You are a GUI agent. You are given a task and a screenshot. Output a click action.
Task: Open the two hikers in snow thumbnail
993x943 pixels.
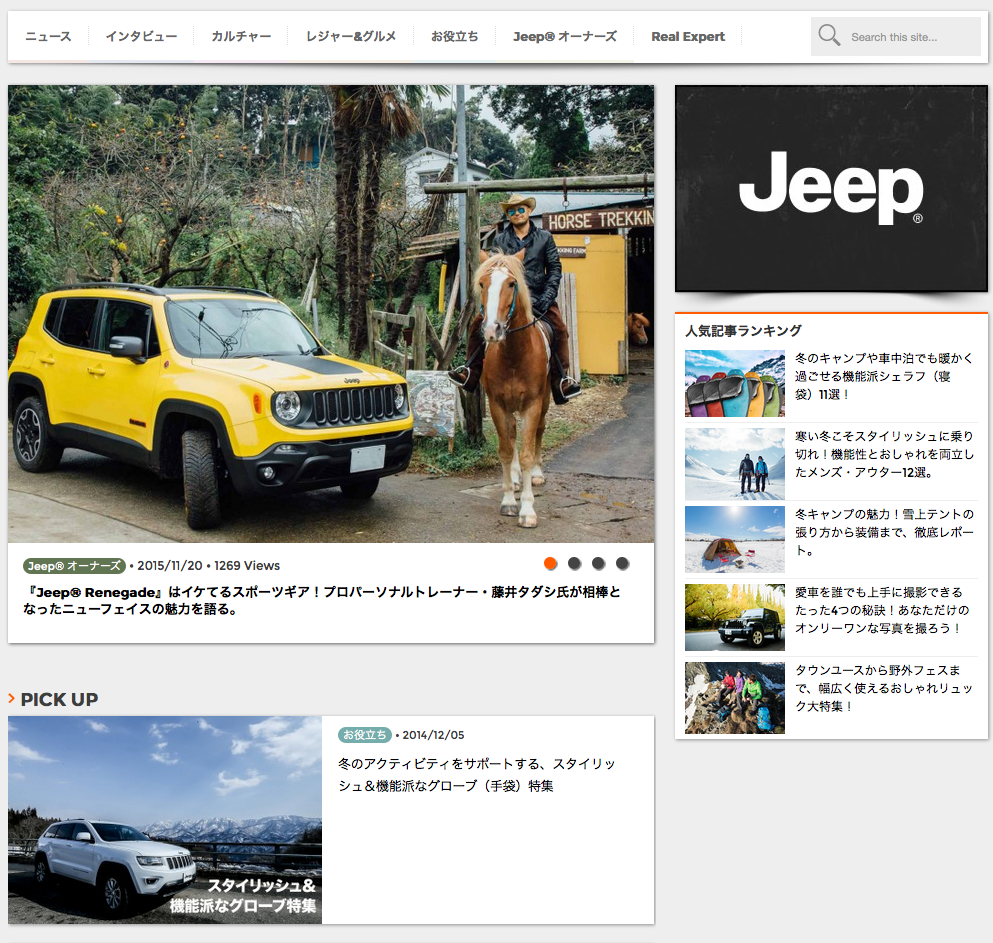[x=735, y=464]
